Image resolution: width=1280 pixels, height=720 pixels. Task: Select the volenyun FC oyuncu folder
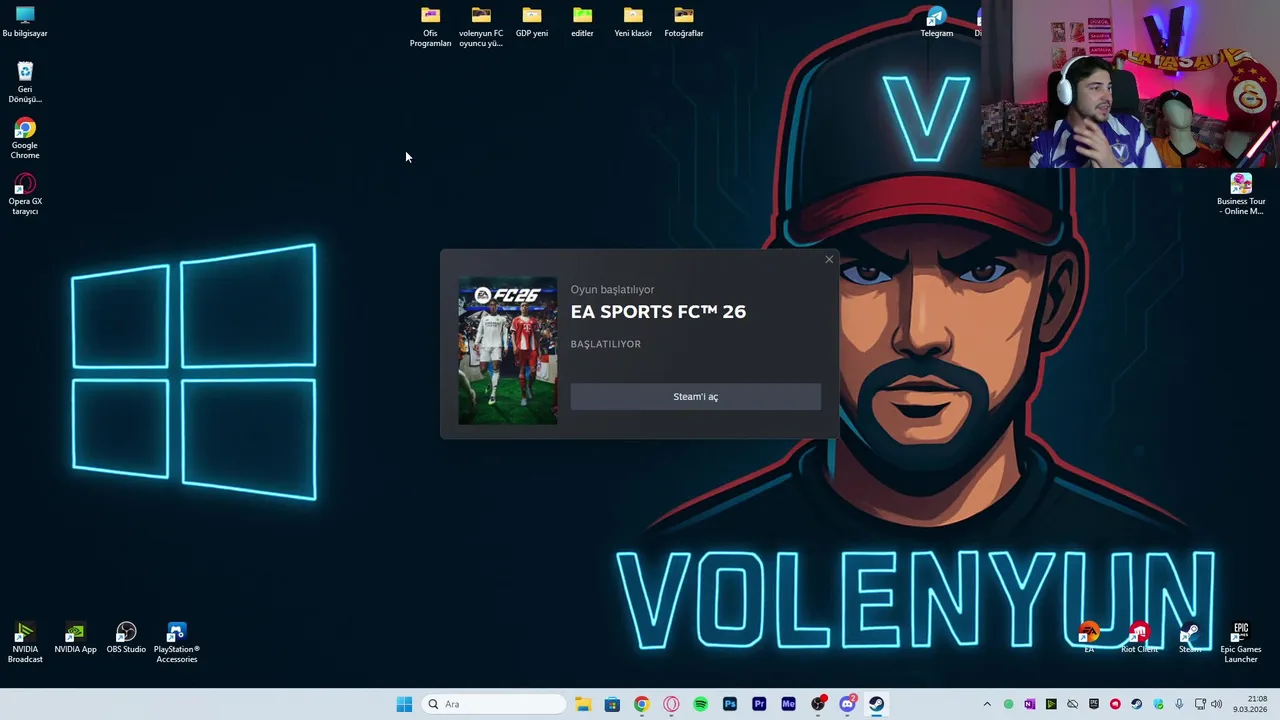[x=481, y=26]
